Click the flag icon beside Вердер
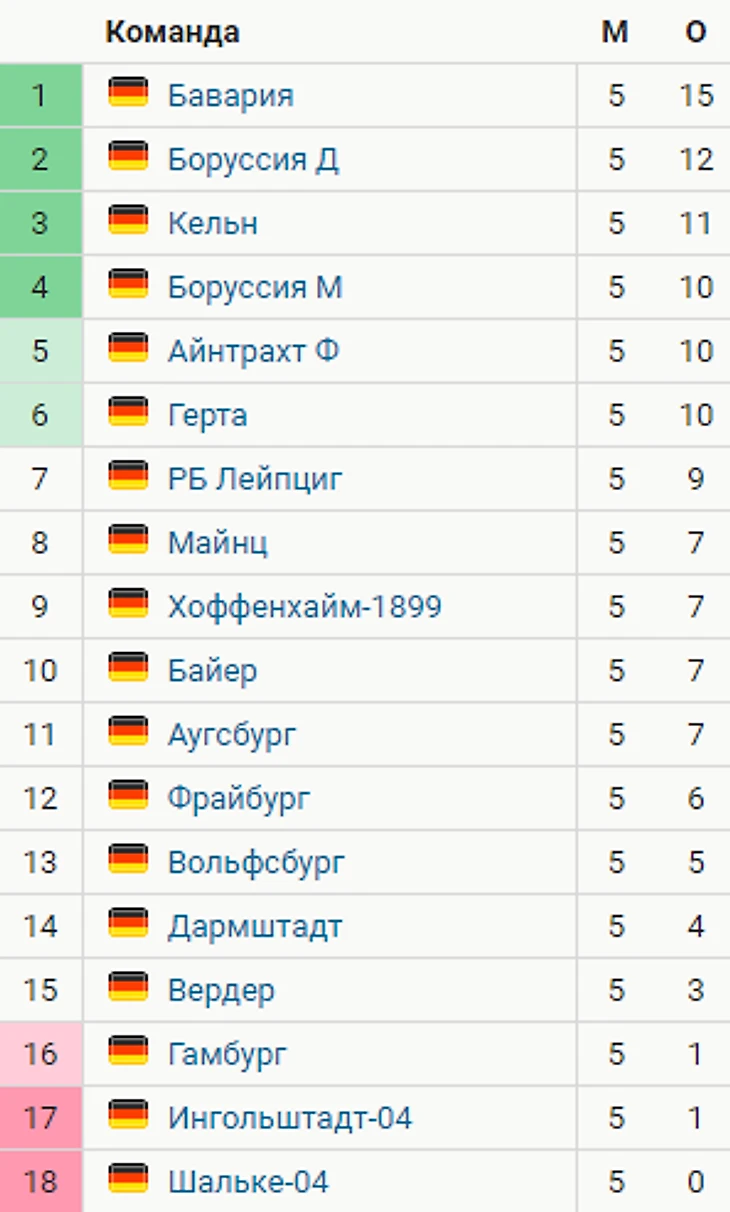Image resolution: width=730 pixels, height=1212 pixels. point(128,989)
